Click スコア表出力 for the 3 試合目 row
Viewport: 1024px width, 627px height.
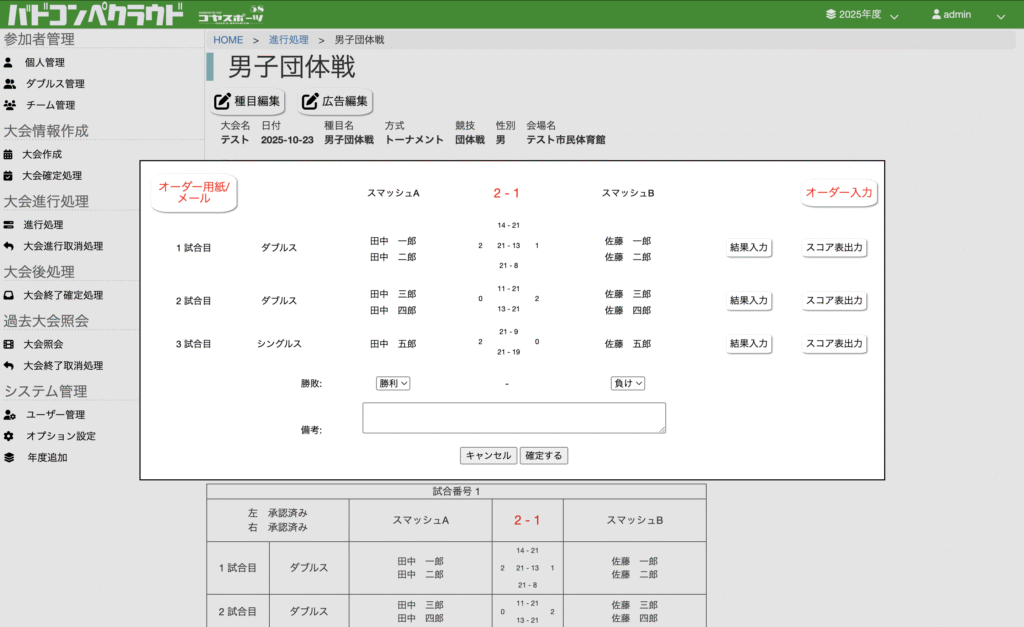coord(834,344)
